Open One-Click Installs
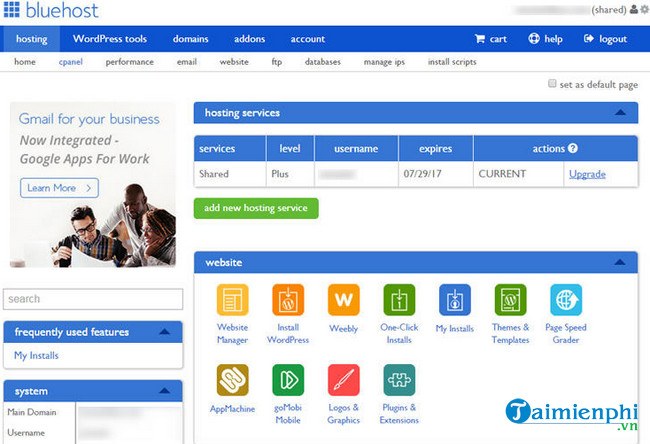 click(399, 300)
